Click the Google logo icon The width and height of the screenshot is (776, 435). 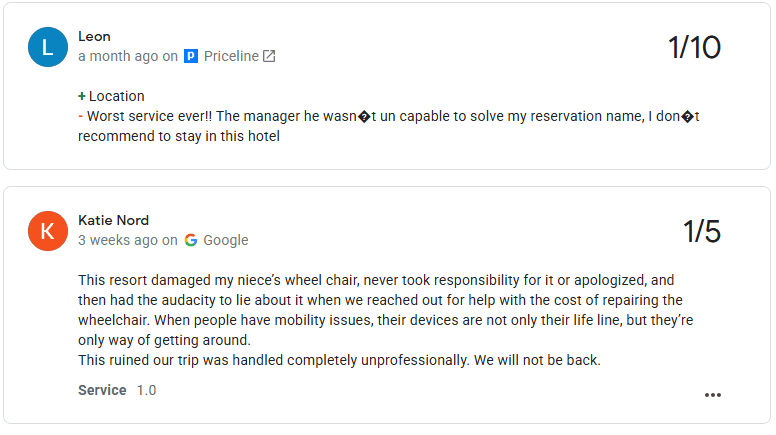point(191,240)
